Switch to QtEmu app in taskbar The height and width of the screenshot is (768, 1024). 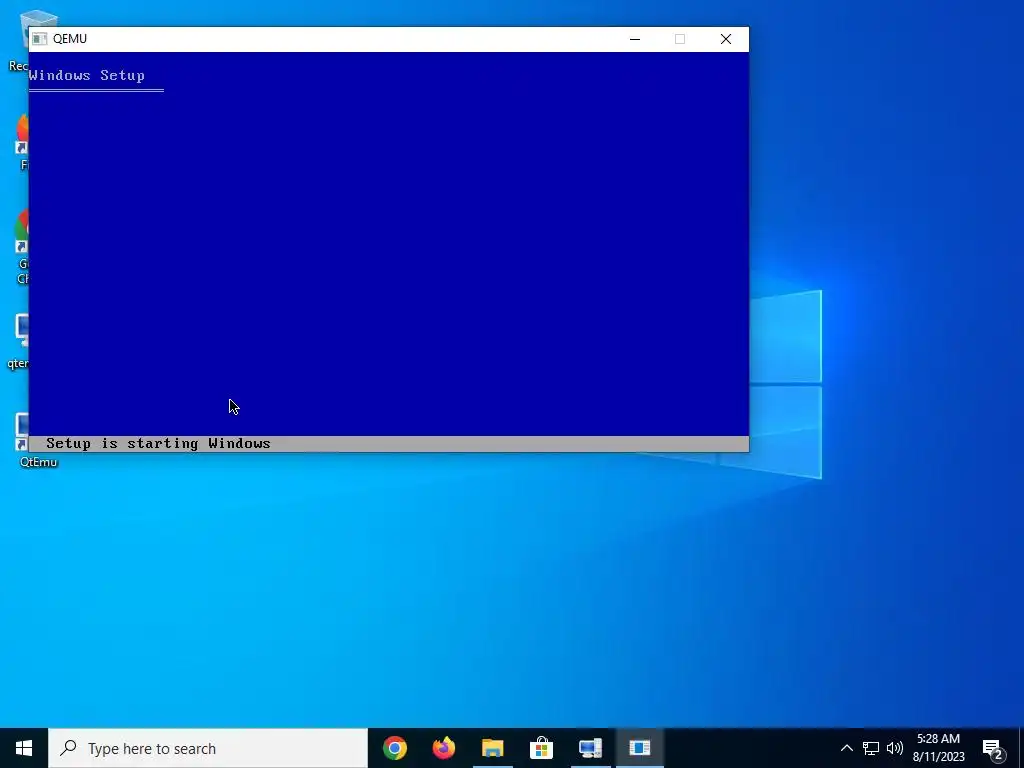[590, 748]
